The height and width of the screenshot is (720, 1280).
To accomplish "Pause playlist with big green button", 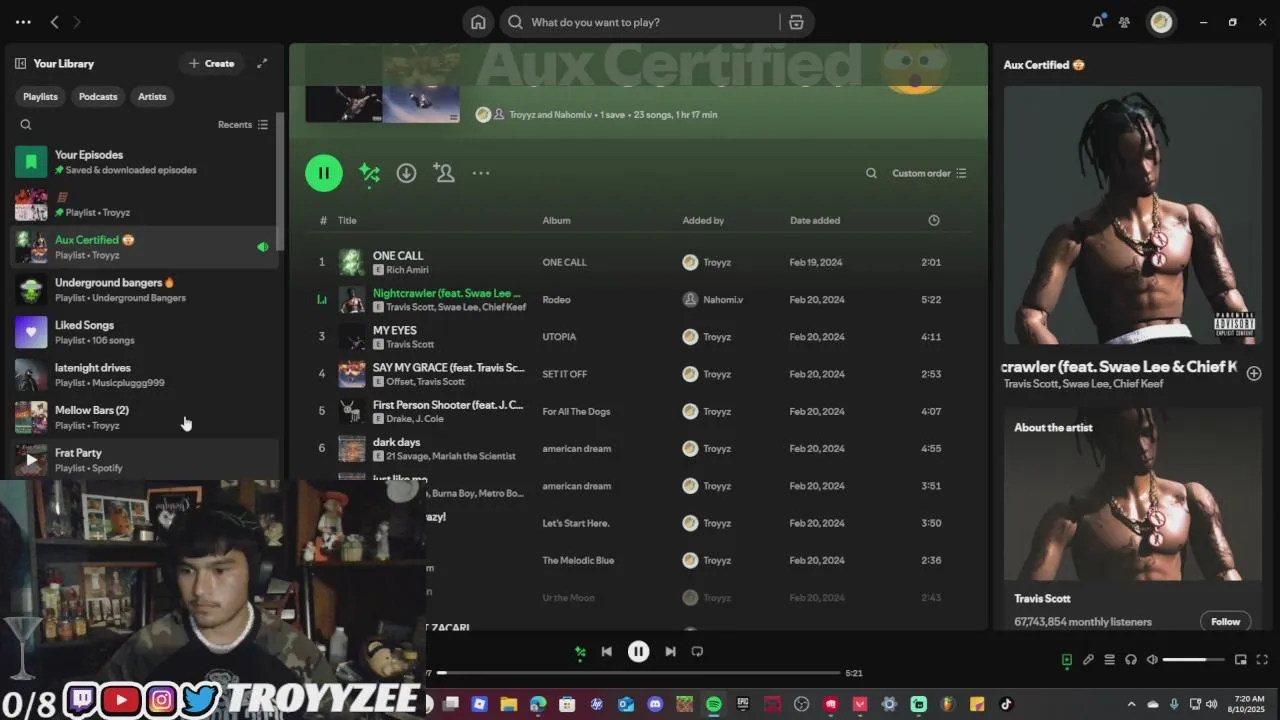I will pos(324,173).
